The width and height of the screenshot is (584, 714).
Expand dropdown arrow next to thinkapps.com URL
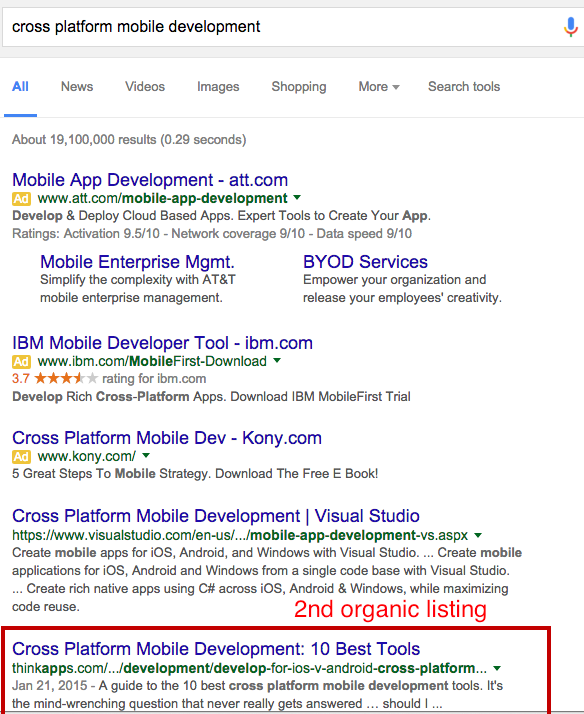click(x=497, y=668)
